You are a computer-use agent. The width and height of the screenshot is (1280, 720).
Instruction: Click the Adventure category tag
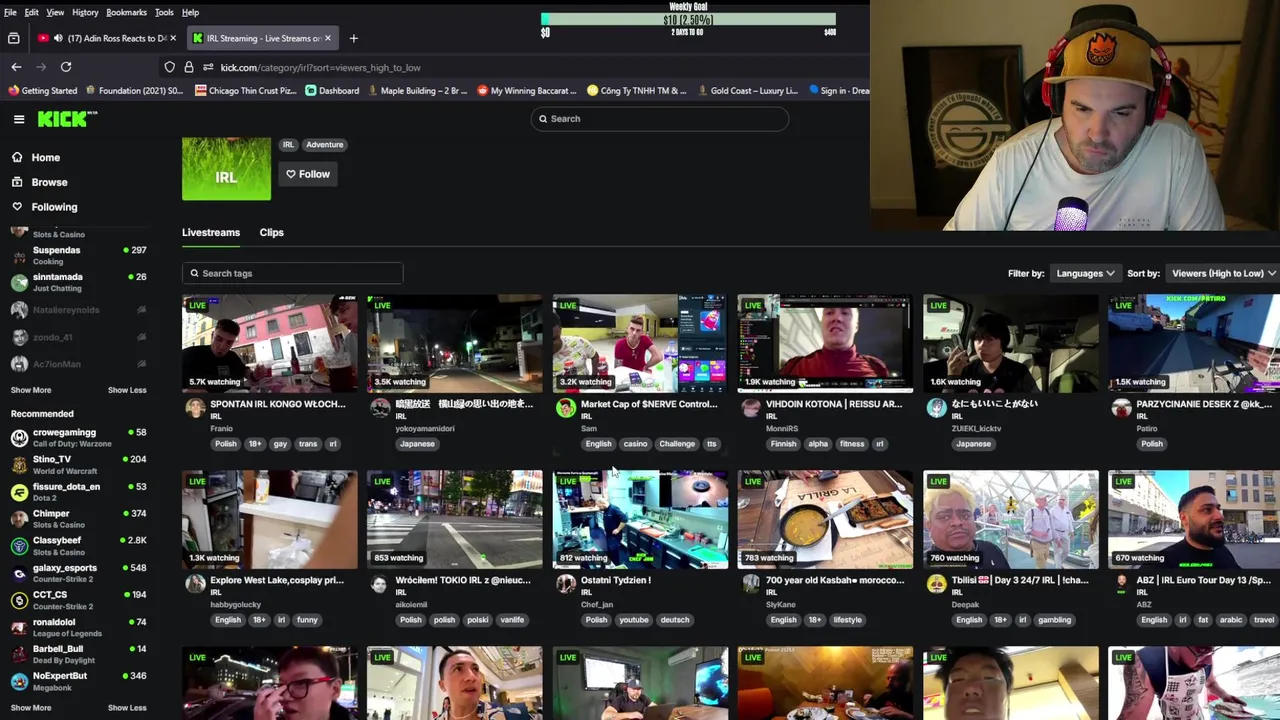click(324, 145)
